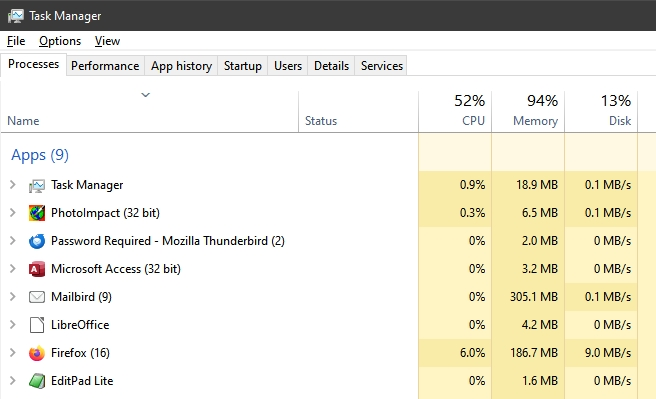This screenshot has width=656, height=399.
Task: Click Task Manager's 0.9% CPU value
Action: coord(472,185)
